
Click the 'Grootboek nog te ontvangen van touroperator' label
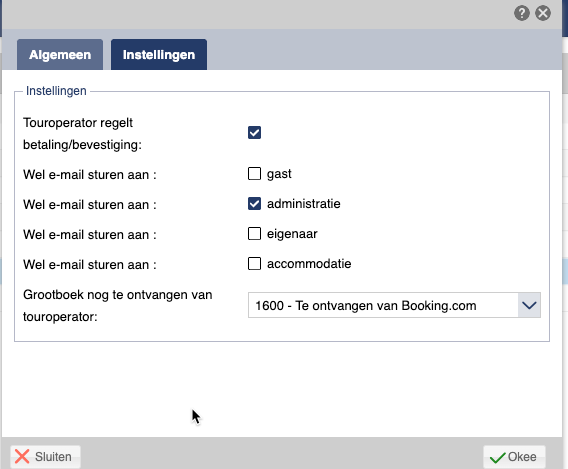point(117,306)
